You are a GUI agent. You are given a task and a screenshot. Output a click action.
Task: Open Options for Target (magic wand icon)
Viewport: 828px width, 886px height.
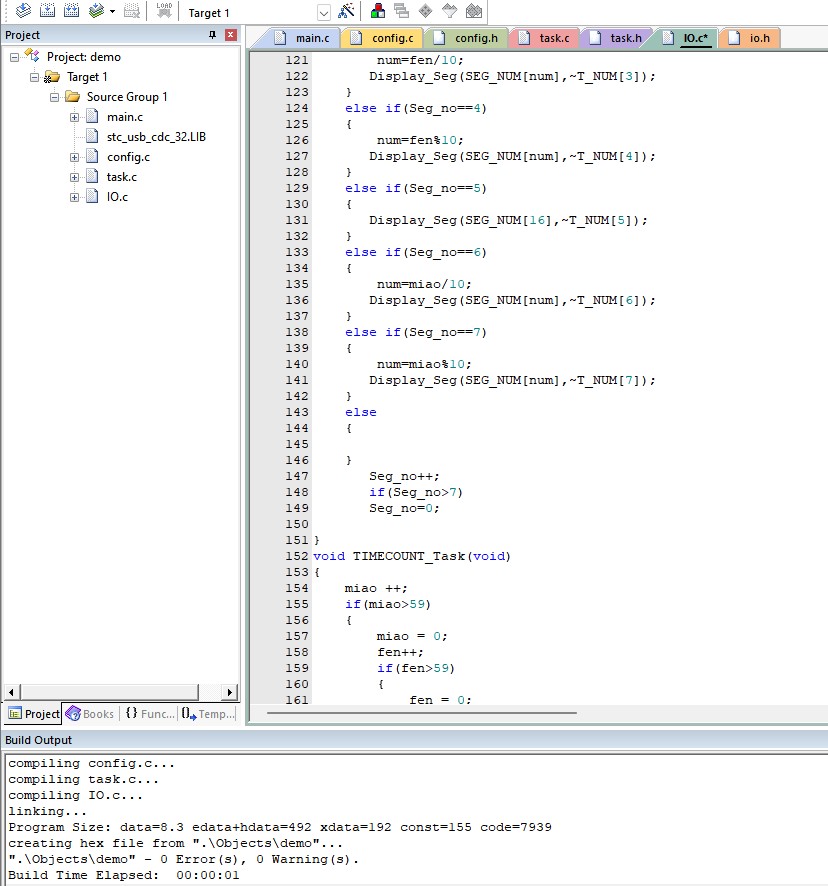click(x=346, y=11)
